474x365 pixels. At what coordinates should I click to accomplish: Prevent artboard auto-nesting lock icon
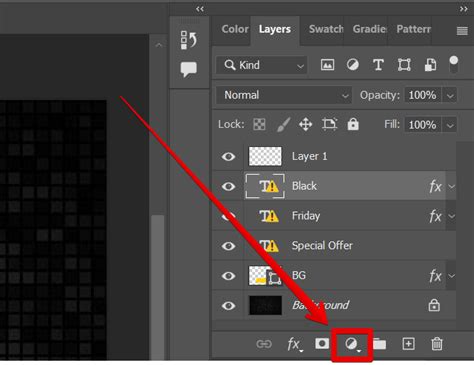[x=329, y=124]
